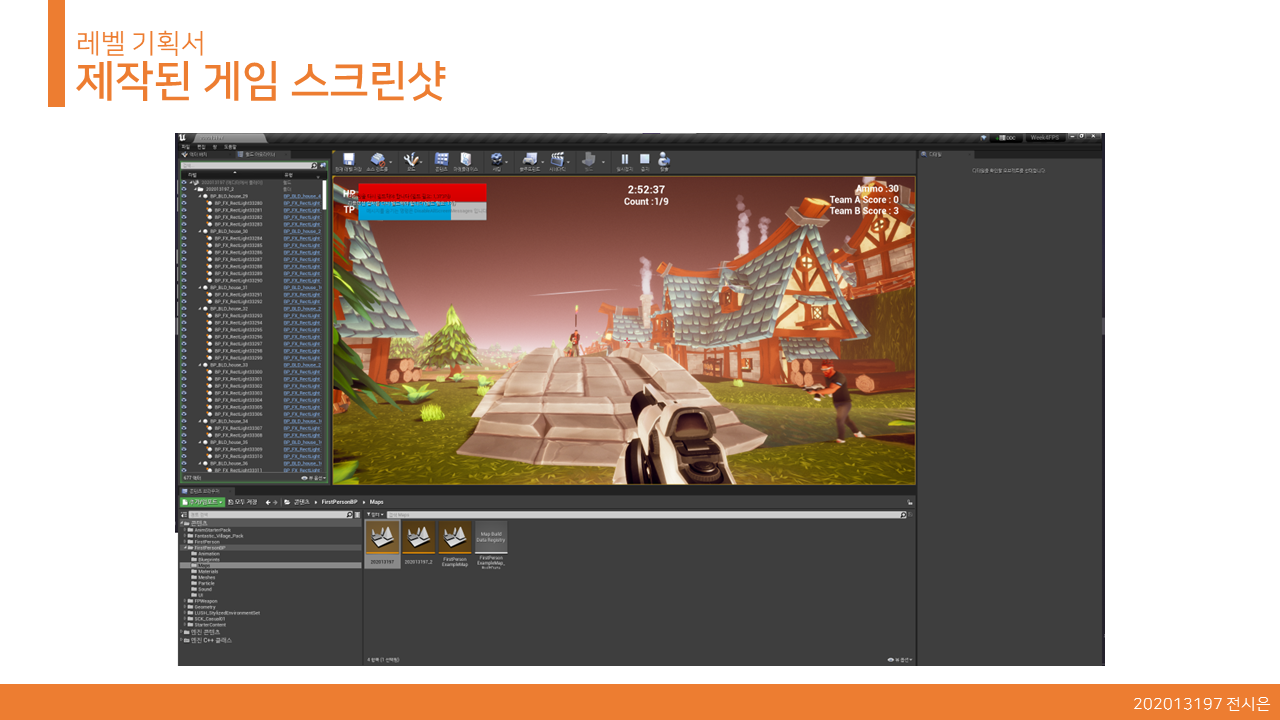Select the 콘텐츠 브라우저 tab
Screen dimensions: 1280x720
[x=205, y=491]
